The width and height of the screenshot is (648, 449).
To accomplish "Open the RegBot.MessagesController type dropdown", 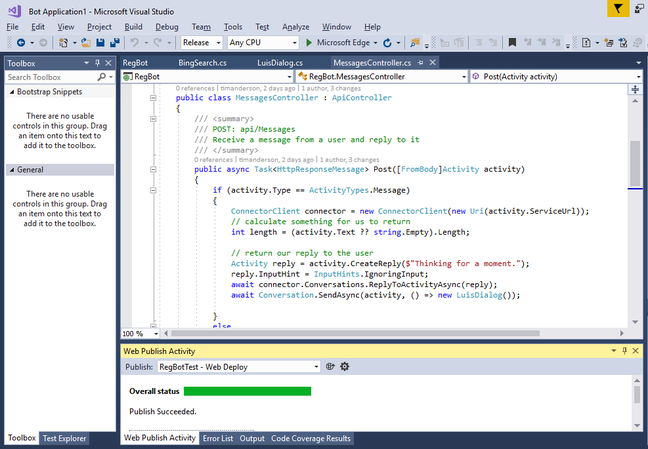I will pyautogui.click(x=381, y=77).
